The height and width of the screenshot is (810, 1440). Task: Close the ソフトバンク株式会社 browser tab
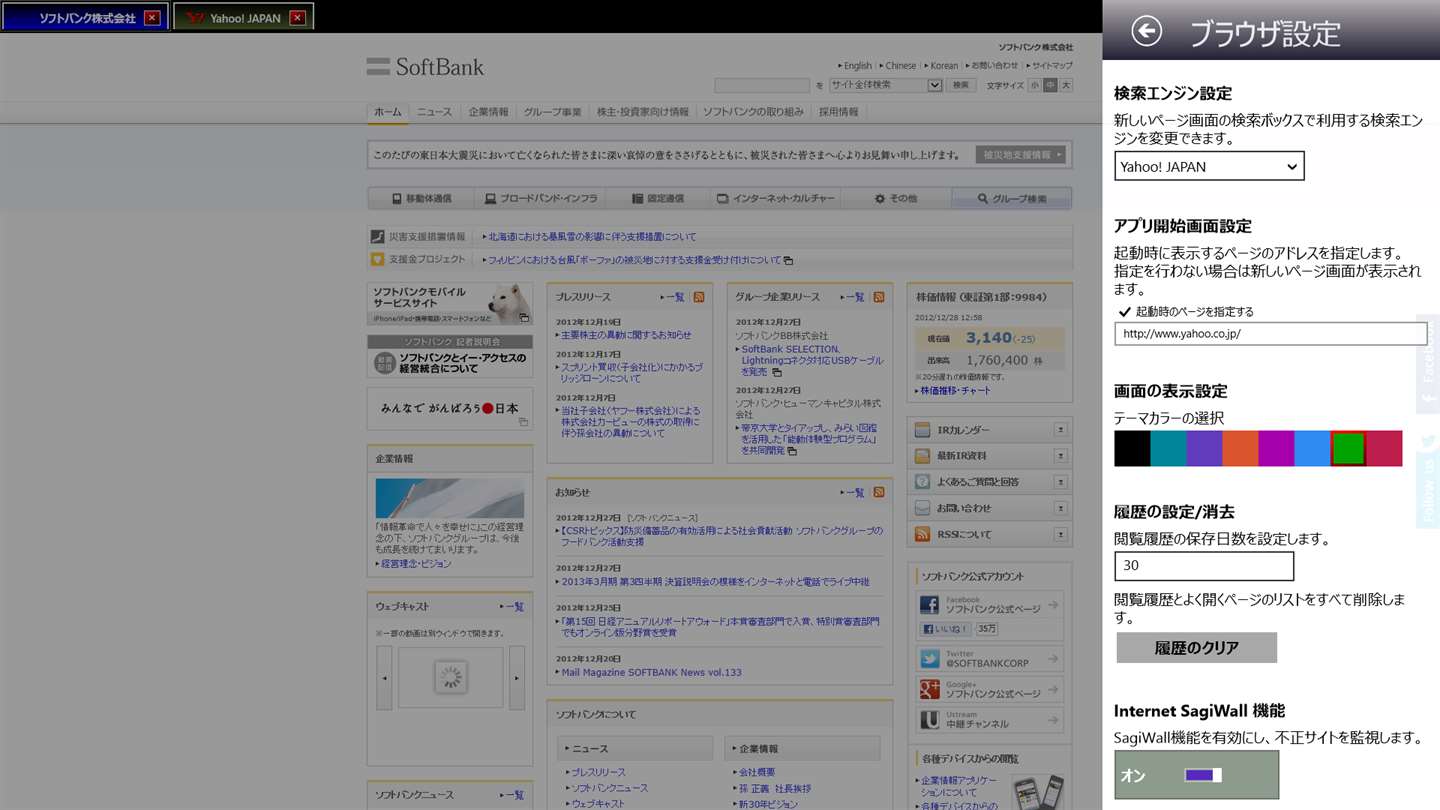coord(152,18)
